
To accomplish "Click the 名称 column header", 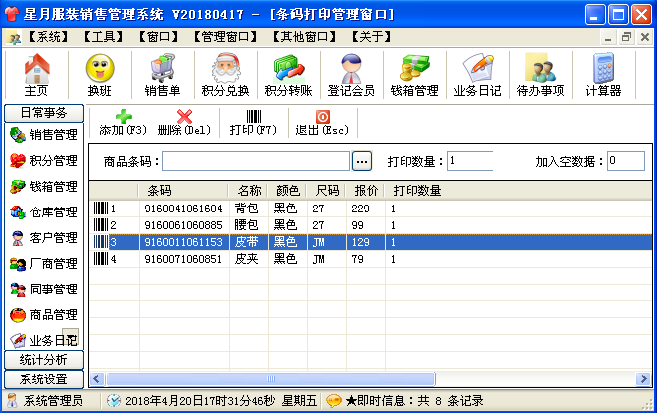I will pos(248,191).
